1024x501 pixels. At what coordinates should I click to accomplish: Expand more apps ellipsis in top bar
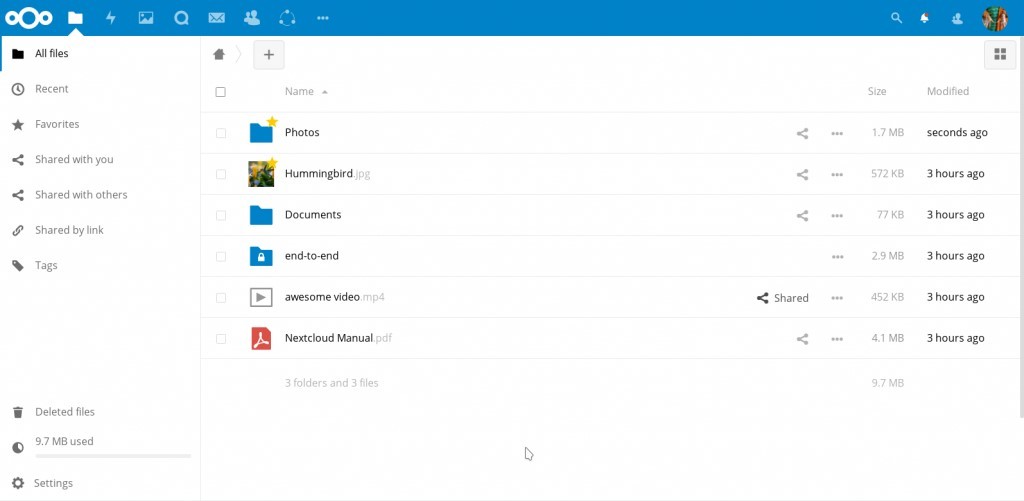point(322,18)
